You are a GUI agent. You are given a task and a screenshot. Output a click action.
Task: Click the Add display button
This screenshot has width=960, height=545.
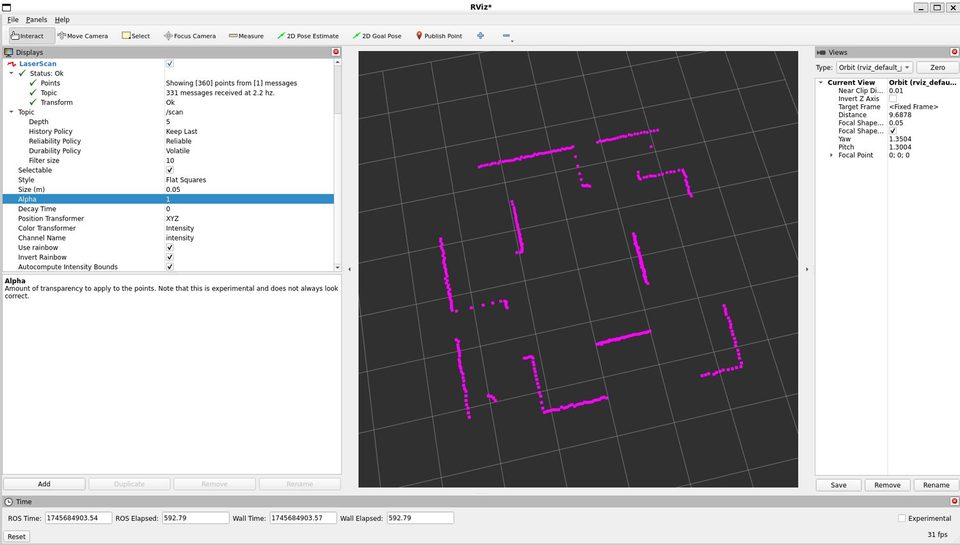coord(44,484)
